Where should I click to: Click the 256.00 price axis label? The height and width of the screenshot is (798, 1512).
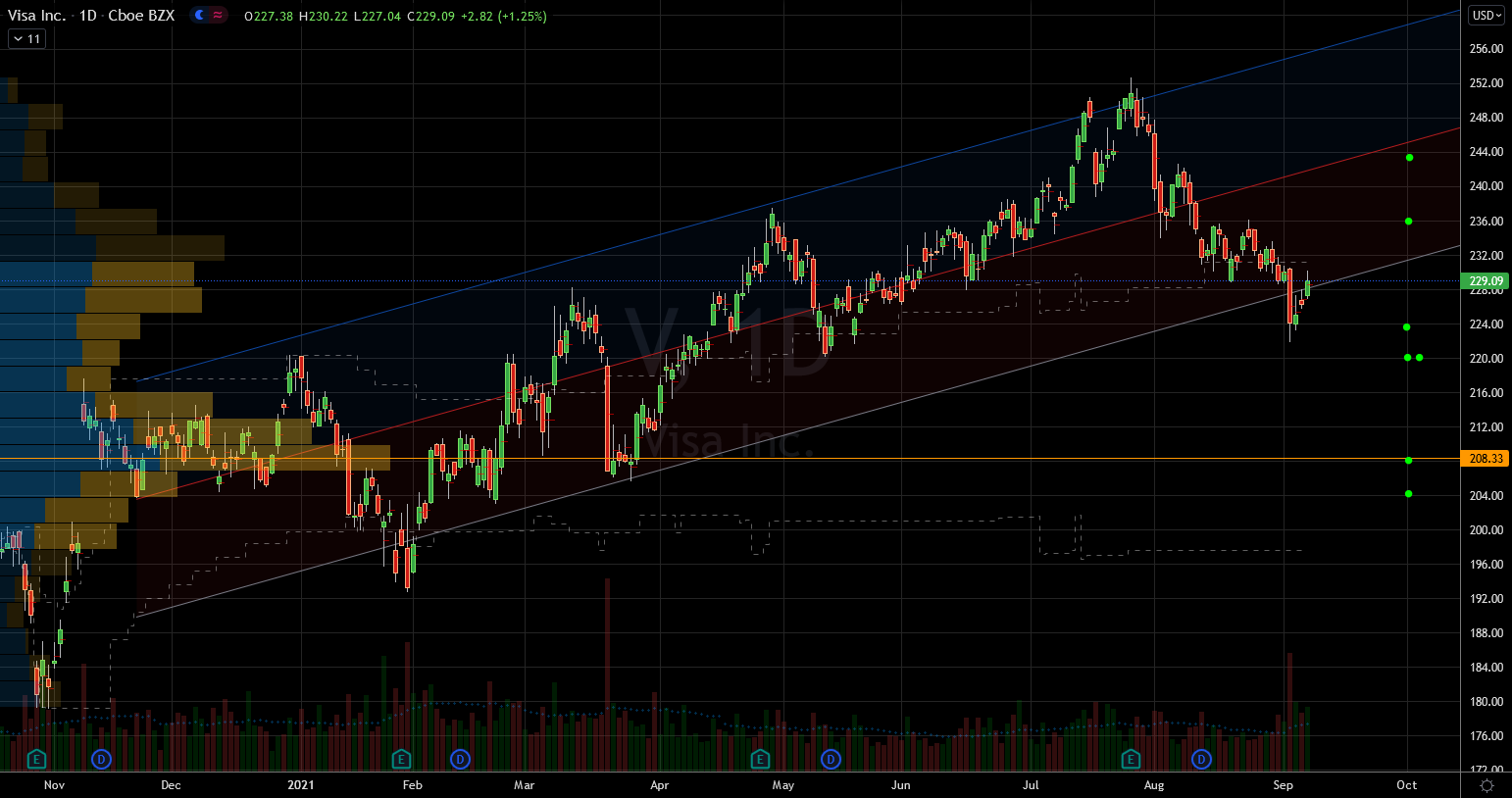click(x=1487, y=49)
